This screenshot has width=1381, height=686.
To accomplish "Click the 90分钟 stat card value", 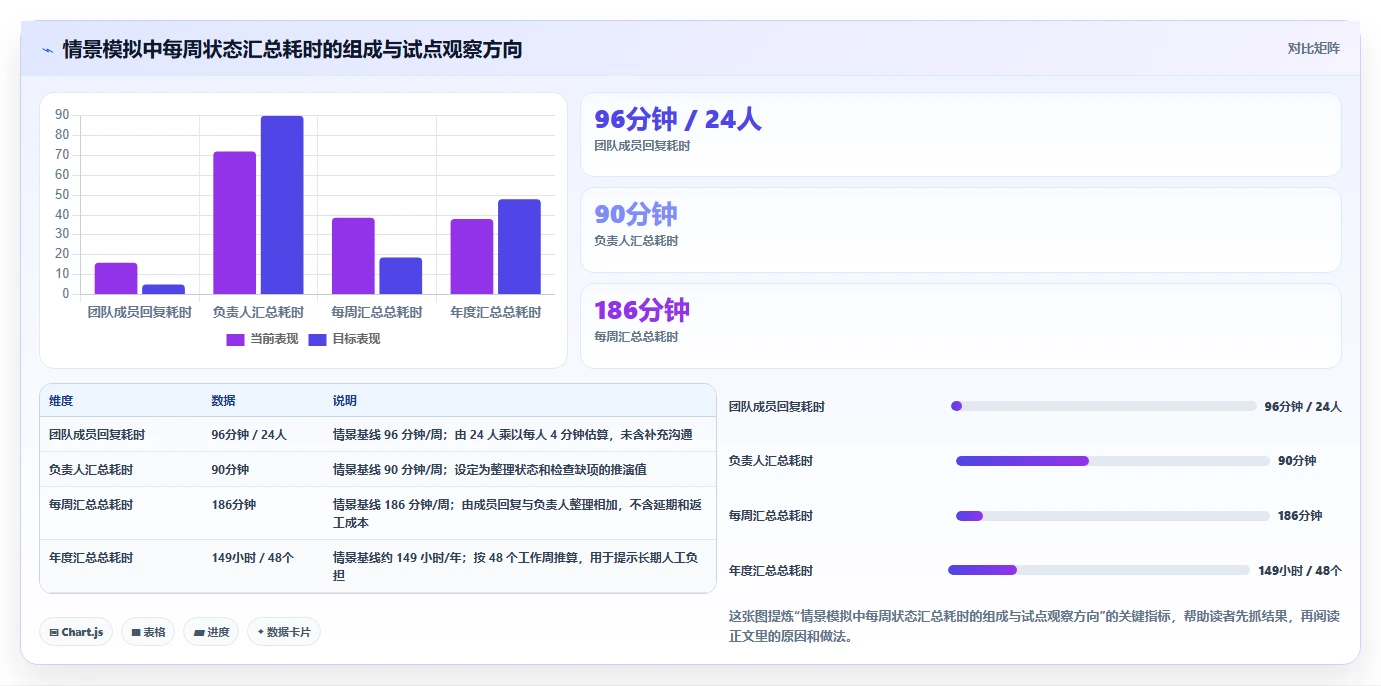I will [635, 214].
